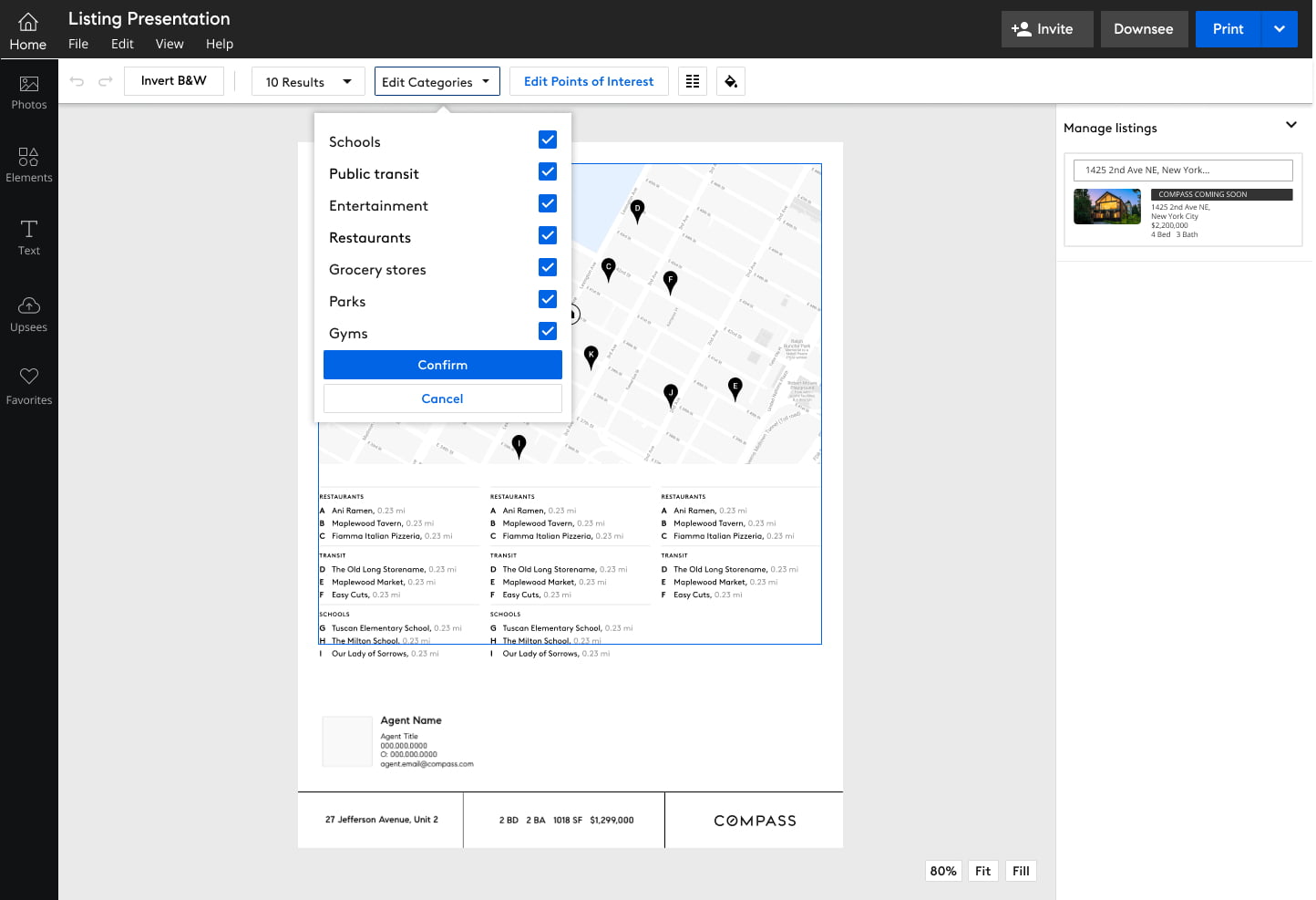Open the Favorites heart panel
1316x900 pixels.
point(29,387)
